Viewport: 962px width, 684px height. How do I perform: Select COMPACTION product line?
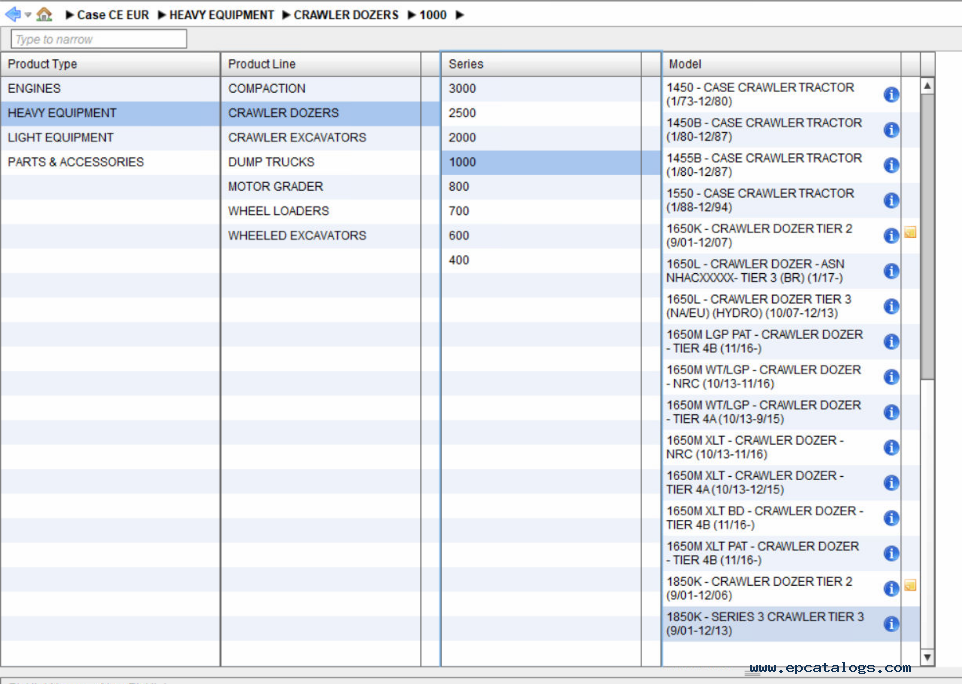point(330,88)
